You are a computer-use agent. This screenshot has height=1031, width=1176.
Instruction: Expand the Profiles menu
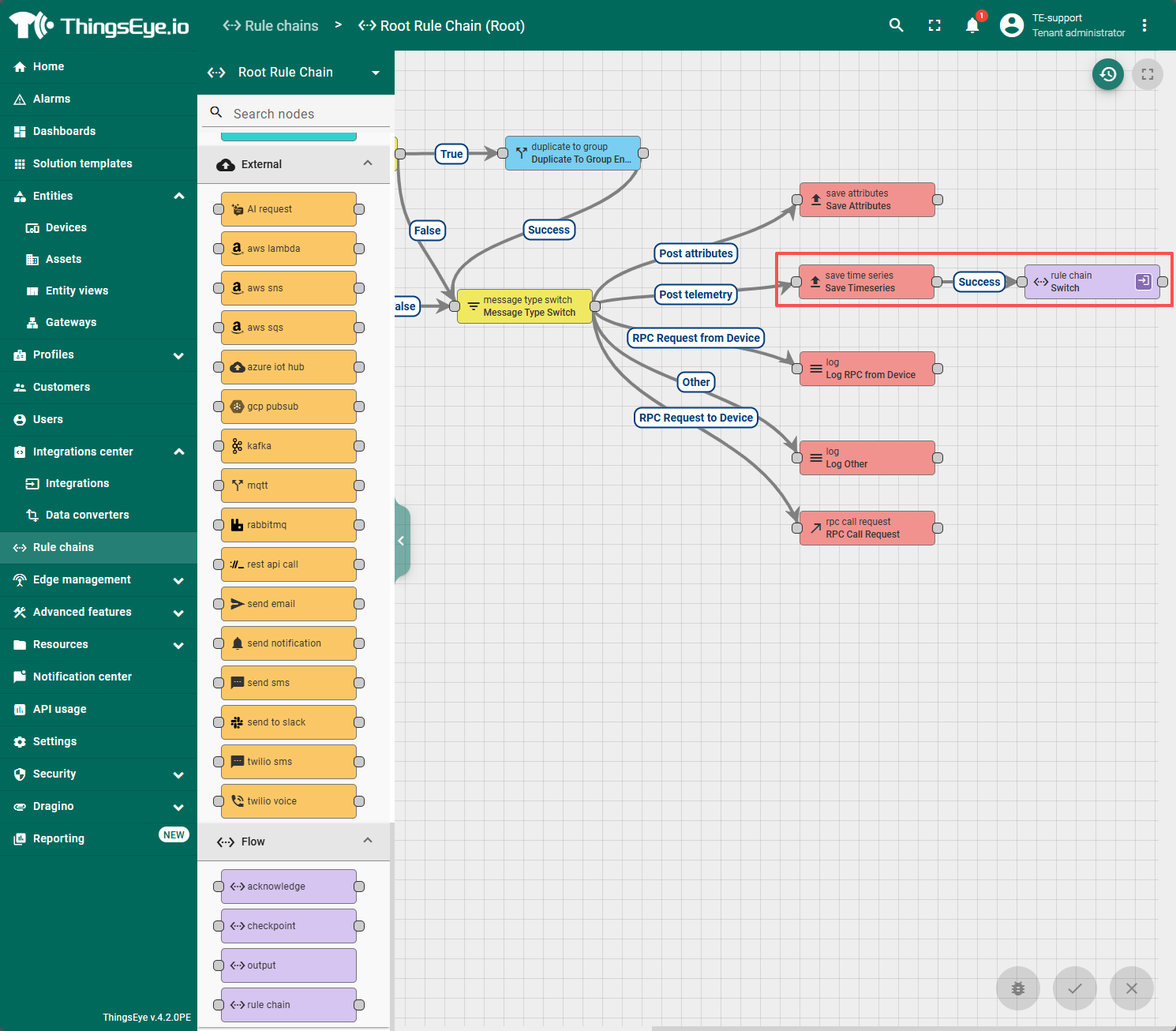[x=178, y=355]
